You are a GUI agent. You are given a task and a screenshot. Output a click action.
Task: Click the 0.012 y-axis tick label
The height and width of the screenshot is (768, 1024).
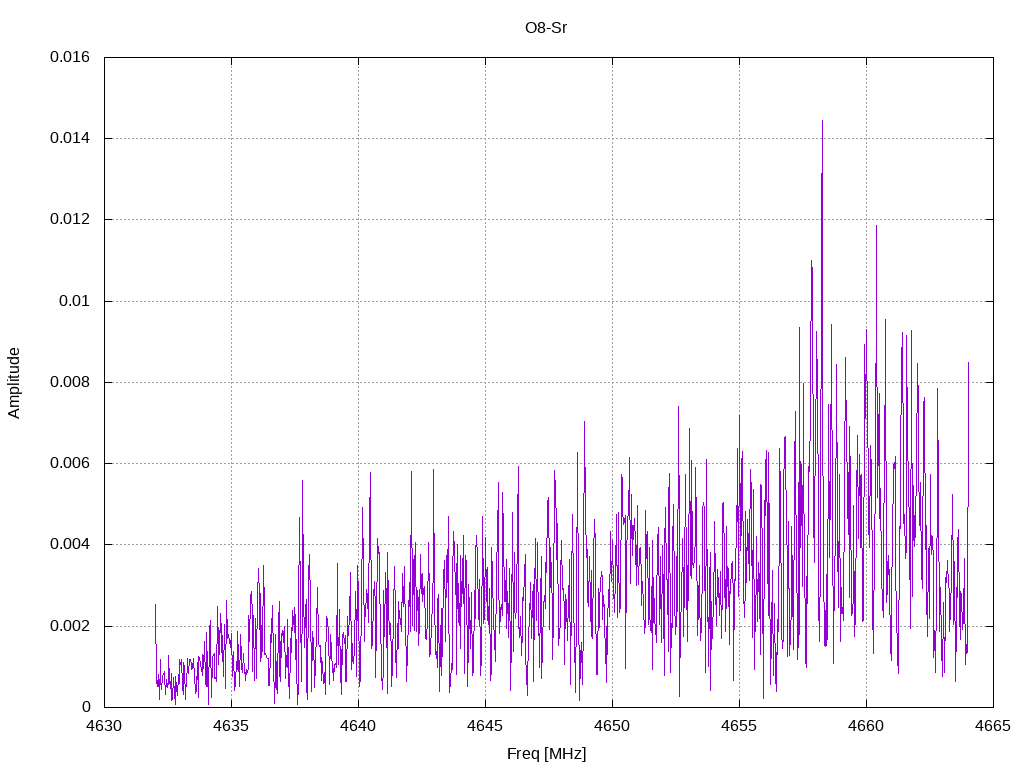70,219
